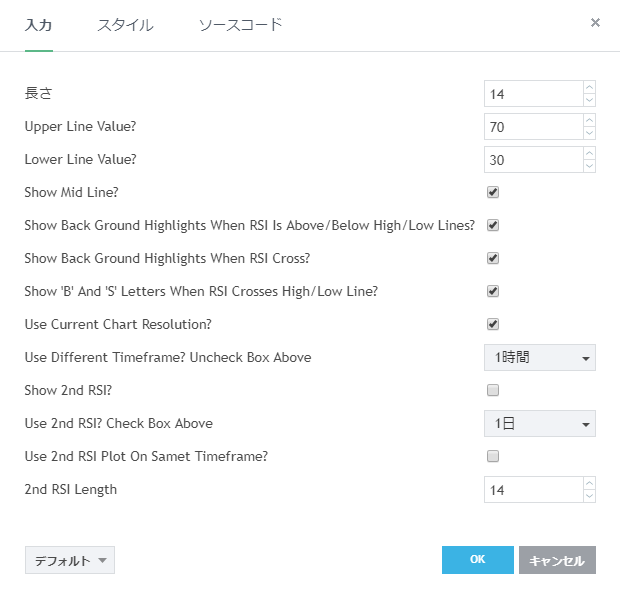Image resolution: width=620 pixels, height=597 pixels.
Task: Open the ソースコード tab
Action: click(241, 25)
